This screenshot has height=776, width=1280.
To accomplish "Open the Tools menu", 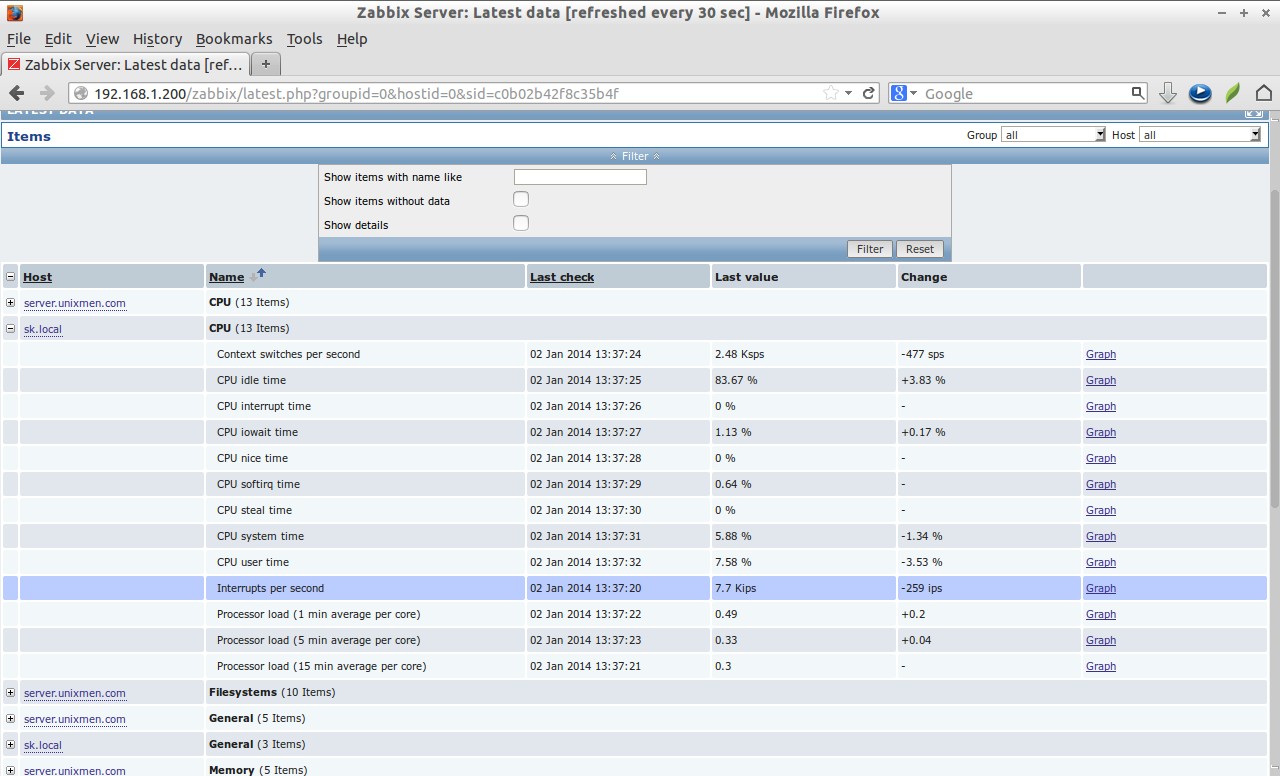I will click(x=304, y=39).
